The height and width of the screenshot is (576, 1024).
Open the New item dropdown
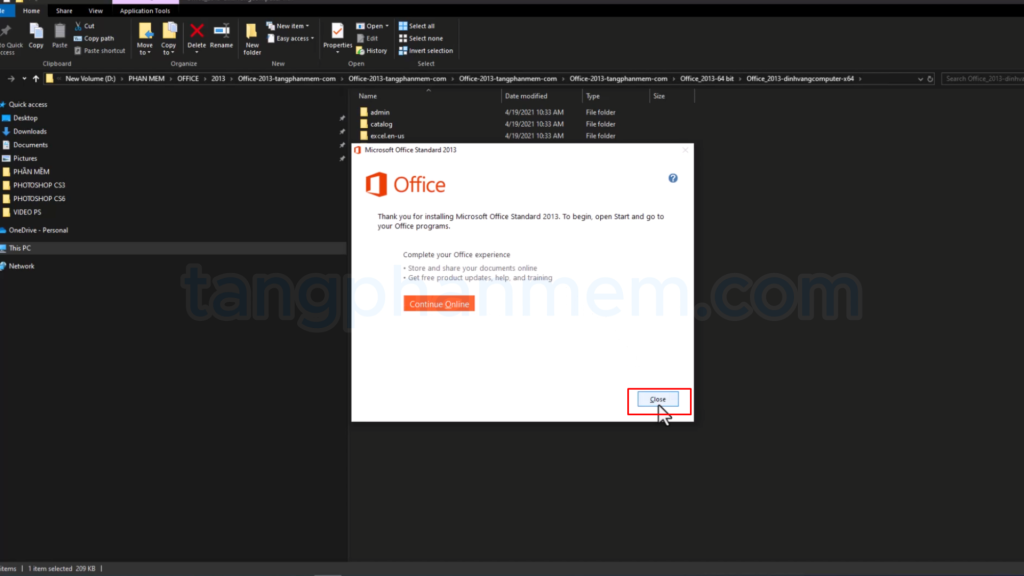pyautogui.click(x=288, y=26)
